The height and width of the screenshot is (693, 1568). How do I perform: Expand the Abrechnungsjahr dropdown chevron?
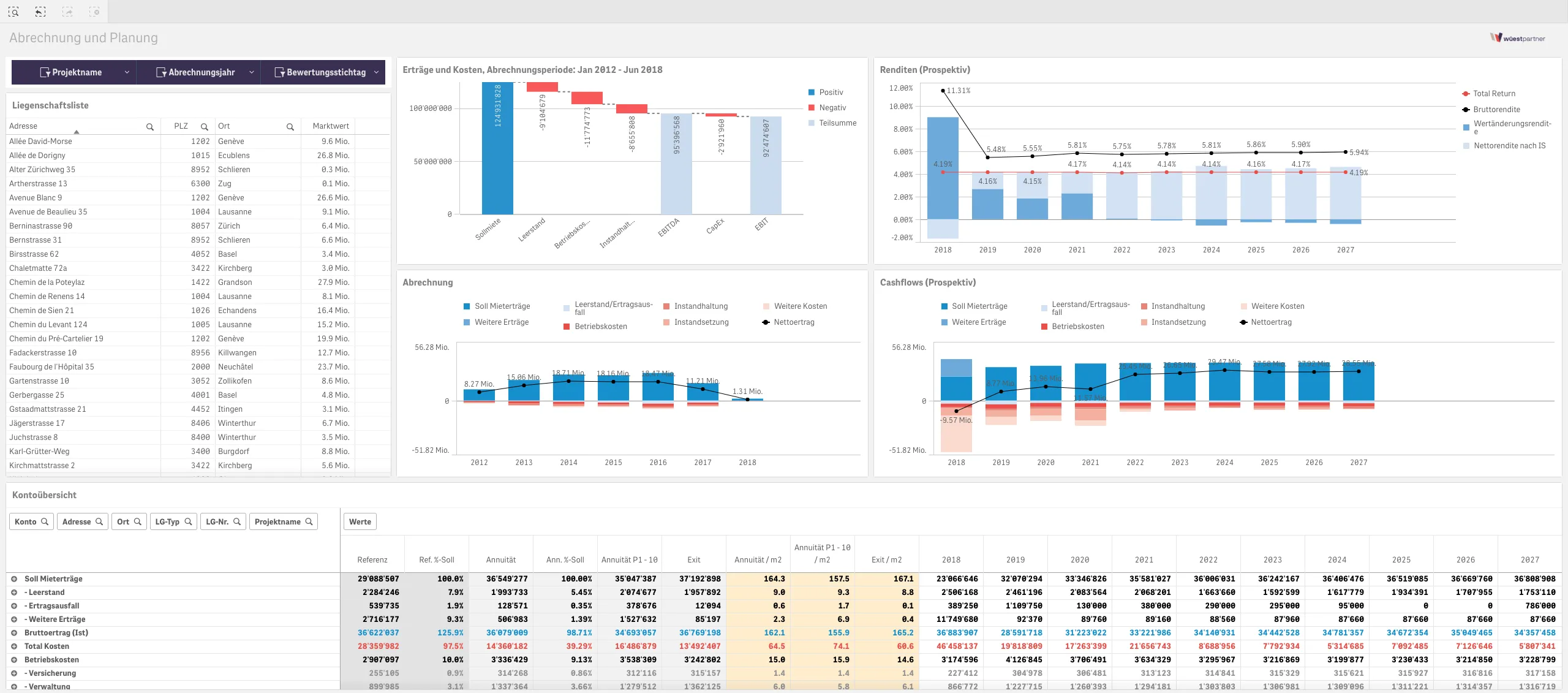[x=252, y=72]
